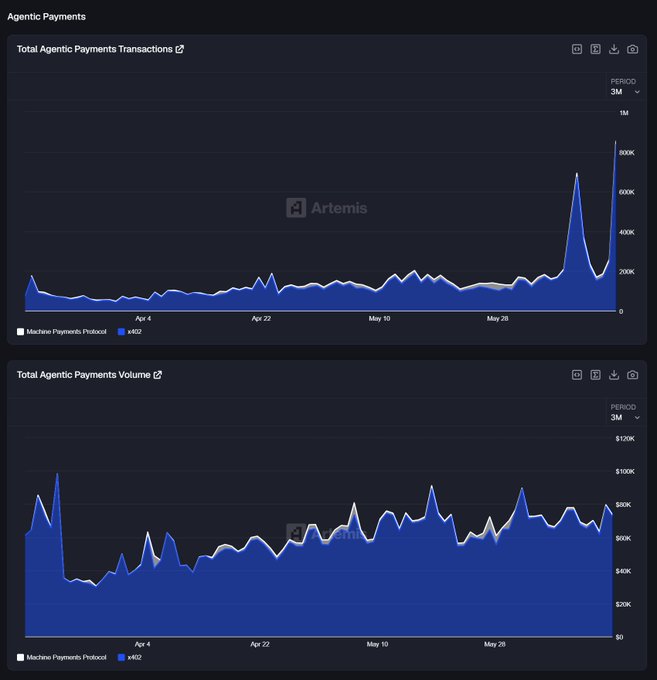Image resolution: width=657 pixels, height=680 pixels.
Task: Click the $100K axis label on Volume chart
Action: [x=625, y=472]
